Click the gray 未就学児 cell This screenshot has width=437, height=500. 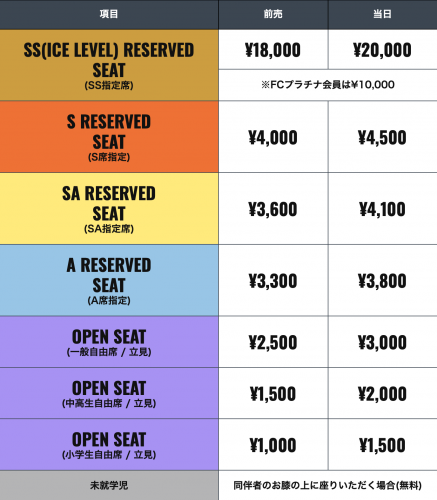pos(109,485)
